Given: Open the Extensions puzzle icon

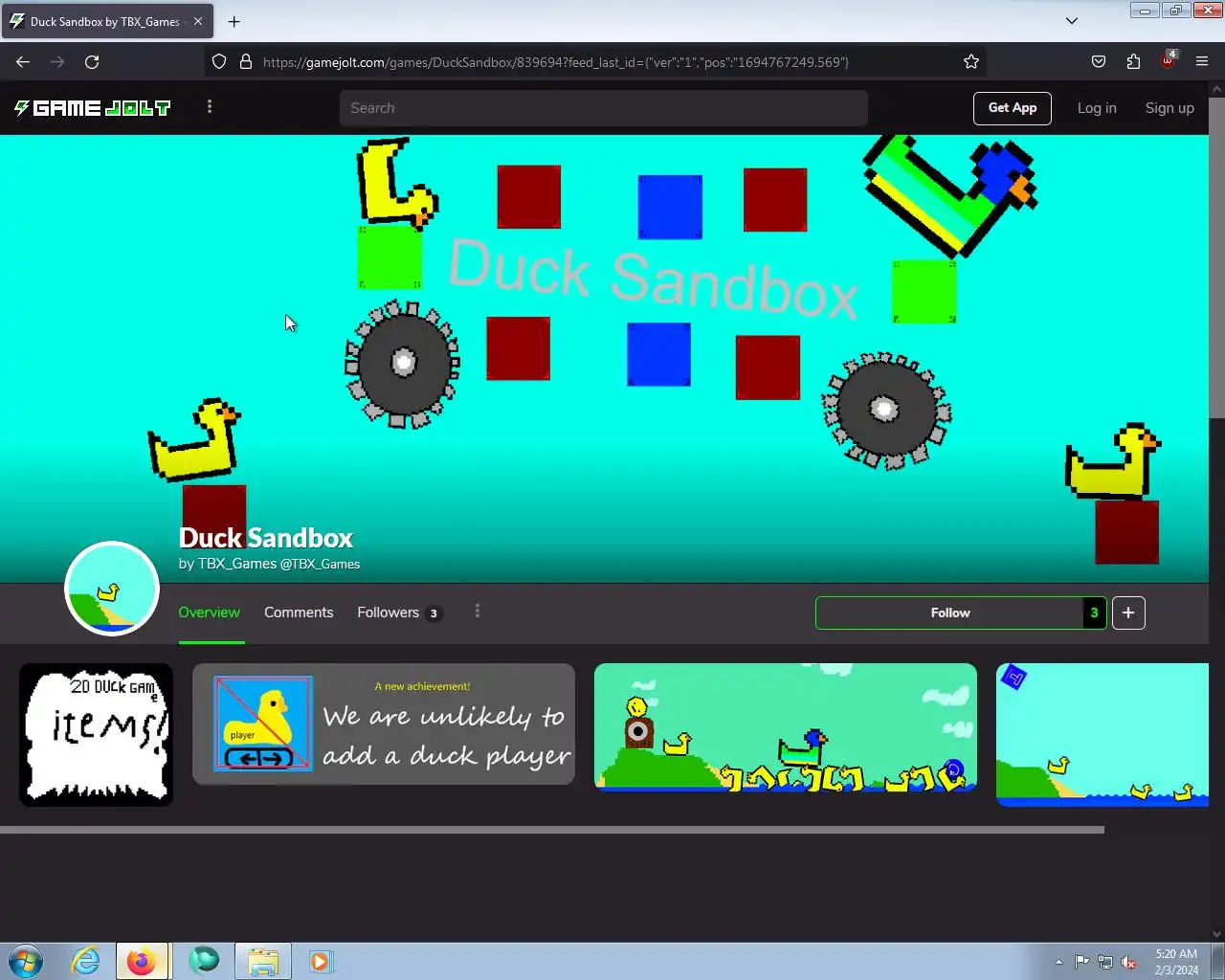Looking at the screenshot, I should (1133, 62).
